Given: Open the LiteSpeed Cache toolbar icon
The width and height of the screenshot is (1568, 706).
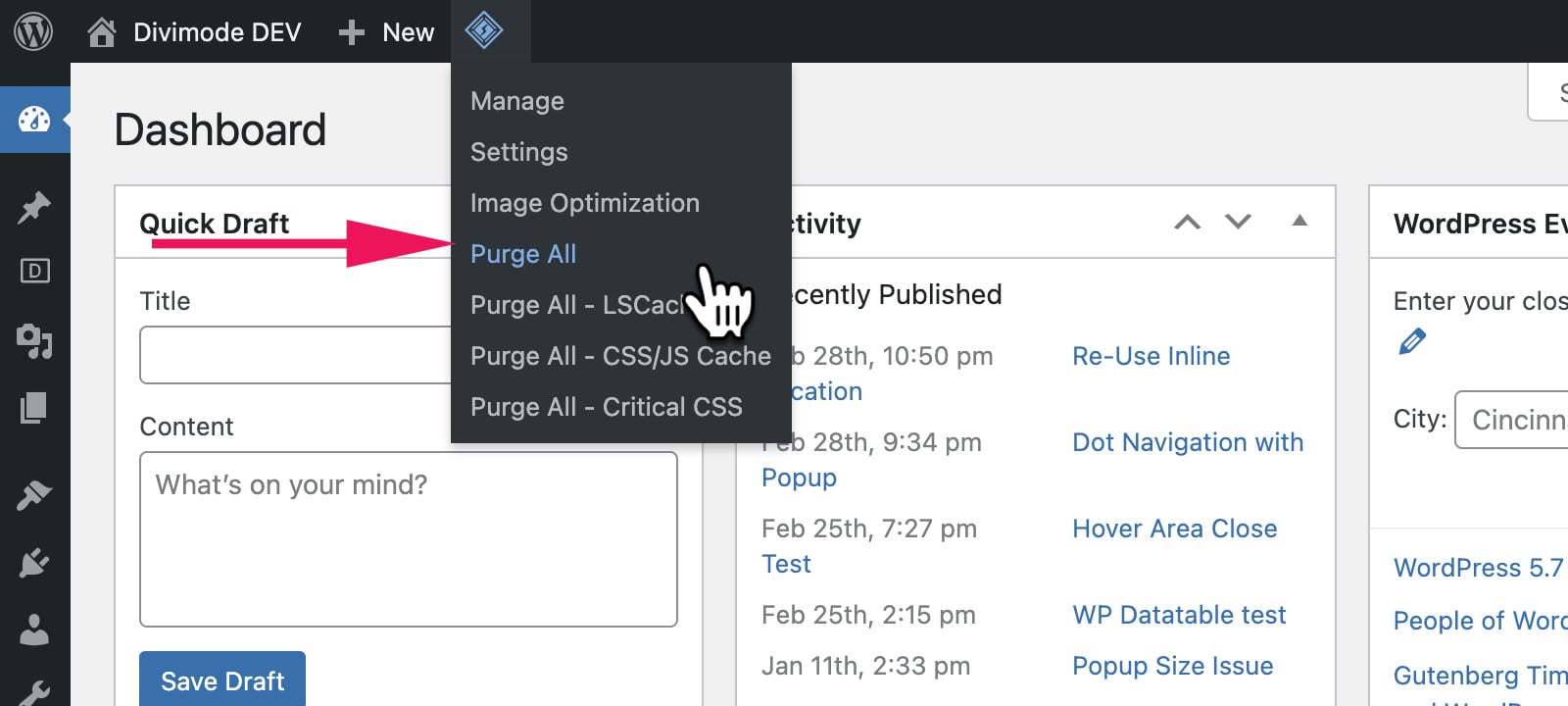Looking at the screenshot, I should (484, 31).
